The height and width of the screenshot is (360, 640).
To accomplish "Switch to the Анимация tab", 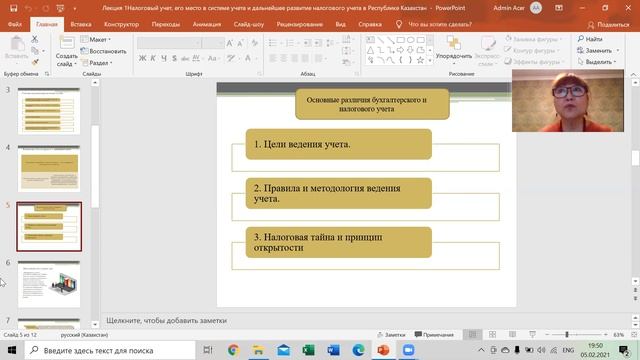I will click(207, 24).
